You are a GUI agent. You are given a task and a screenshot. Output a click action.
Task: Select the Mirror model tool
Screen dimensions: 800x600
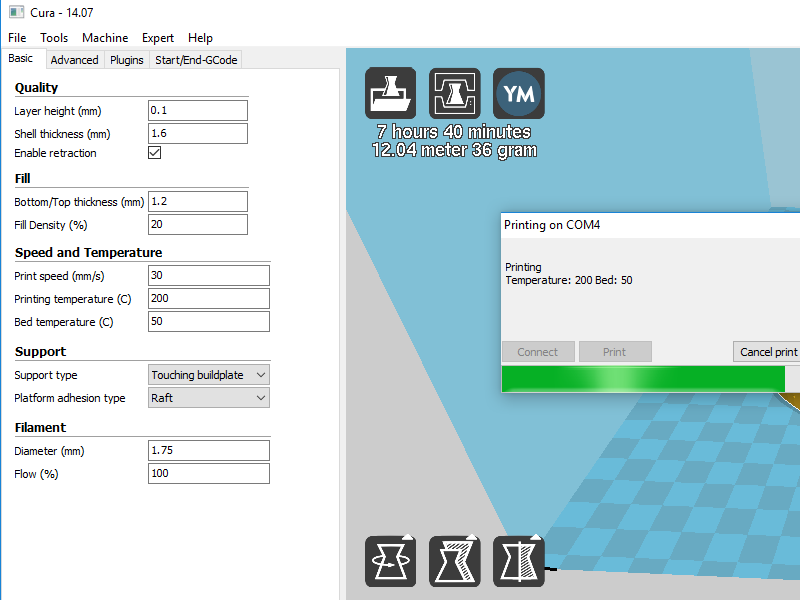pos(519,561)
